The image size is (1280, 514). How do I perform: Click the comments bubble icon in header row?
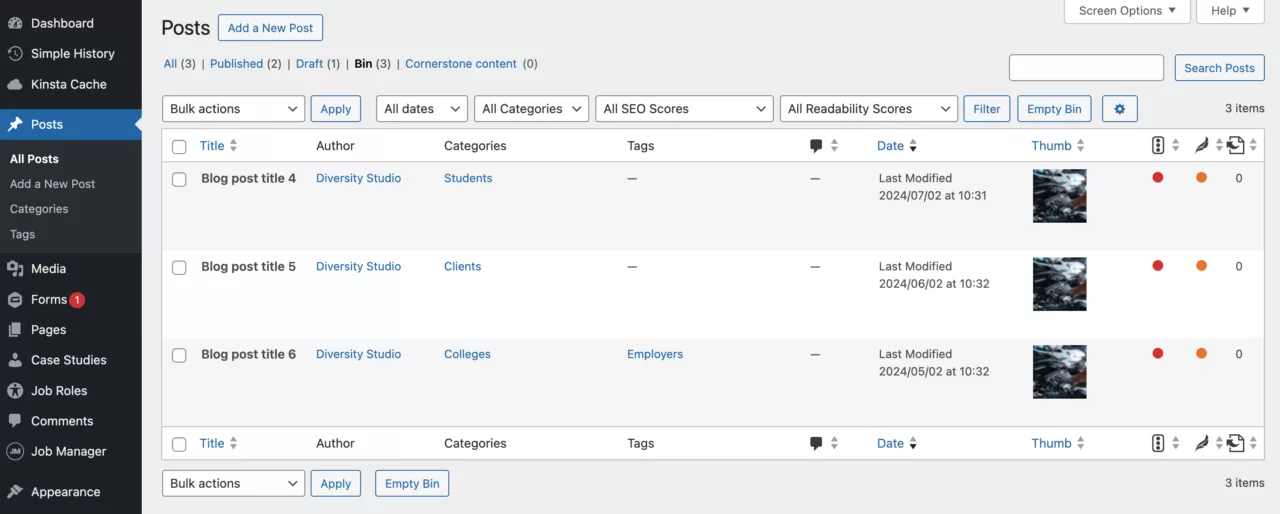[816, 146]
